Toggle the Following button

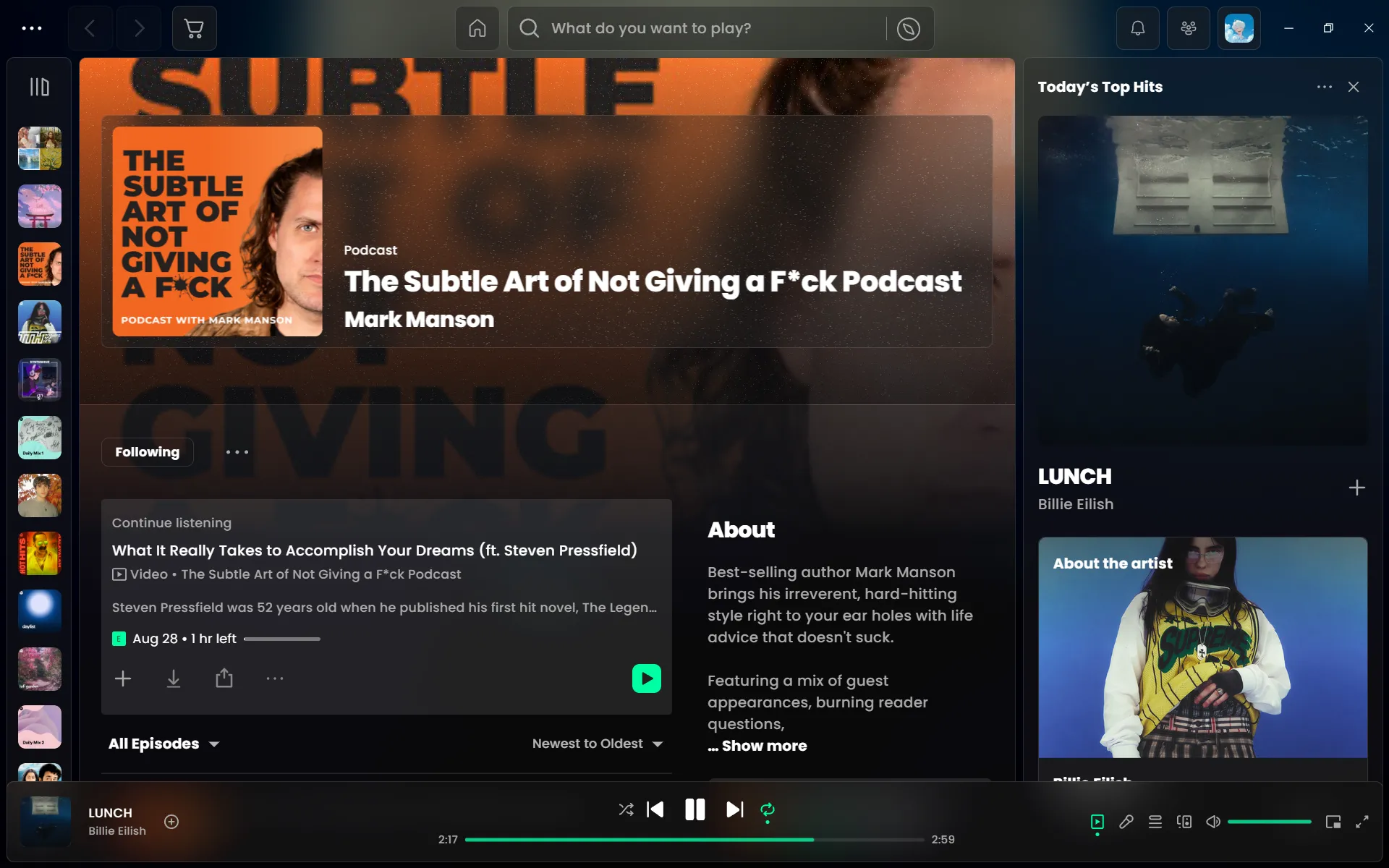pos(148,452)
